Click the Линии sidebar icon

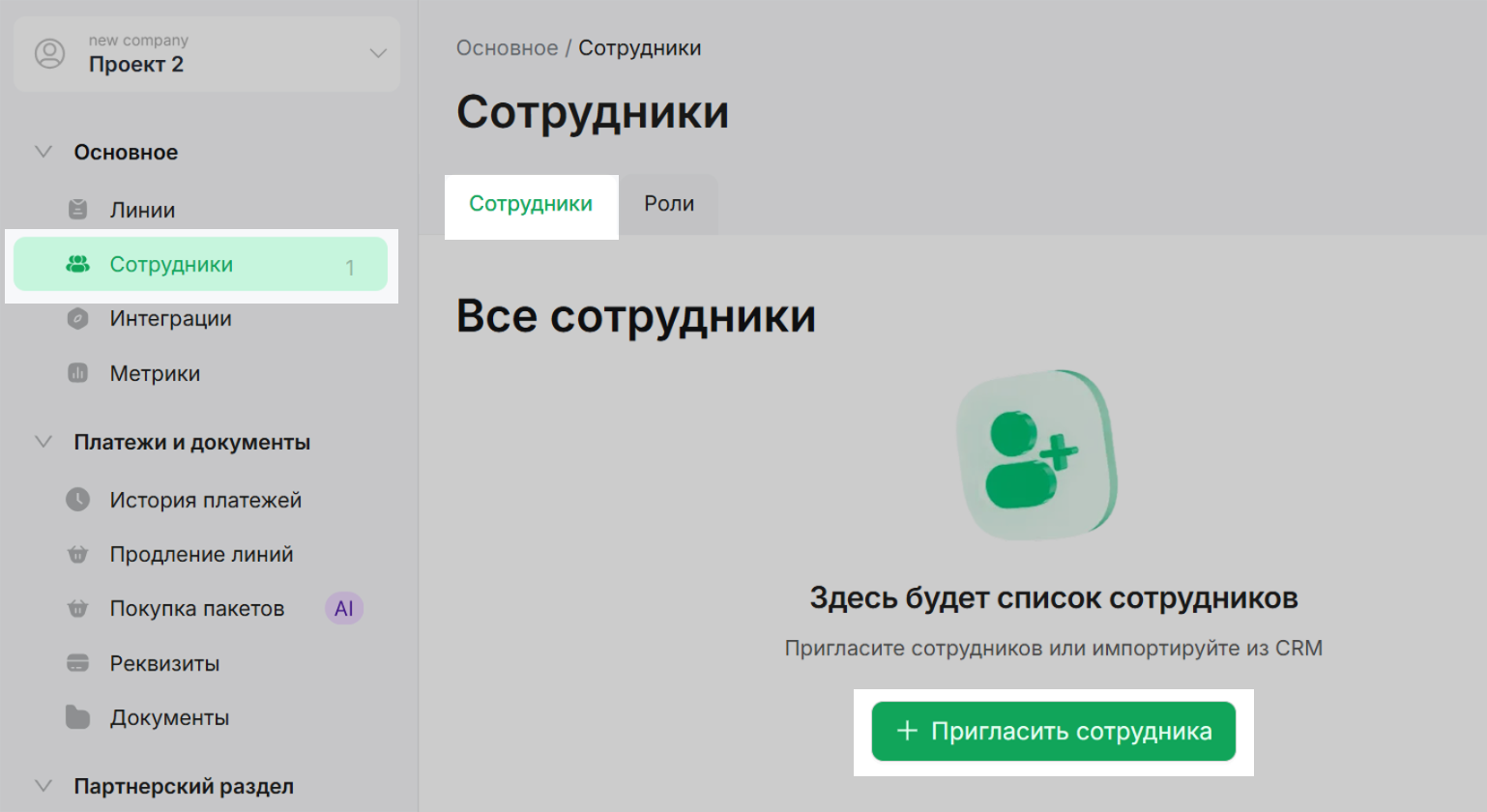(x=78, y=210)
